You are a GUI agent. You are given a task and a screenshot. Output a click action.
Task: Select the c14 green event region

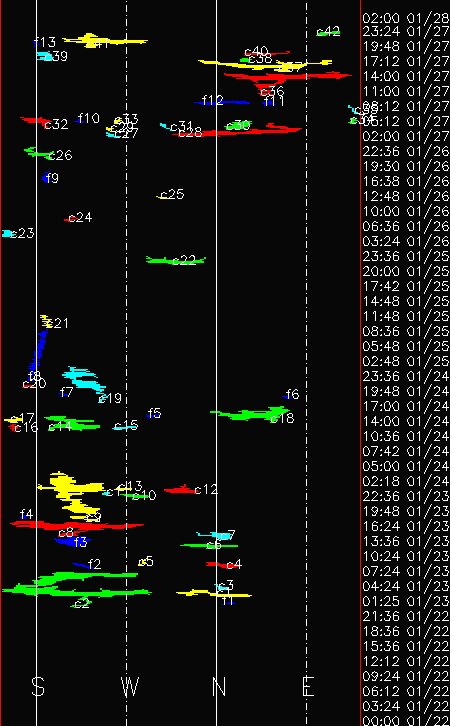pos(72,423)
